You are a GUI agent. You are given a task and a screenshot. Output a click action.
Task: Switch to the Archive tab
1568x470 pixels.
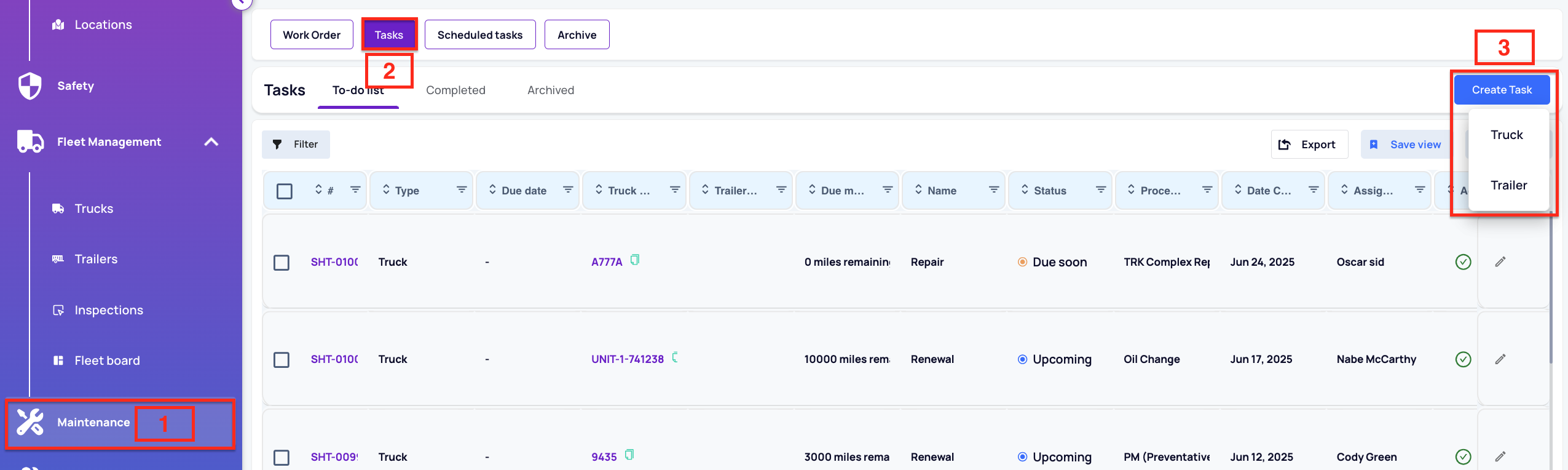[577, 34]
